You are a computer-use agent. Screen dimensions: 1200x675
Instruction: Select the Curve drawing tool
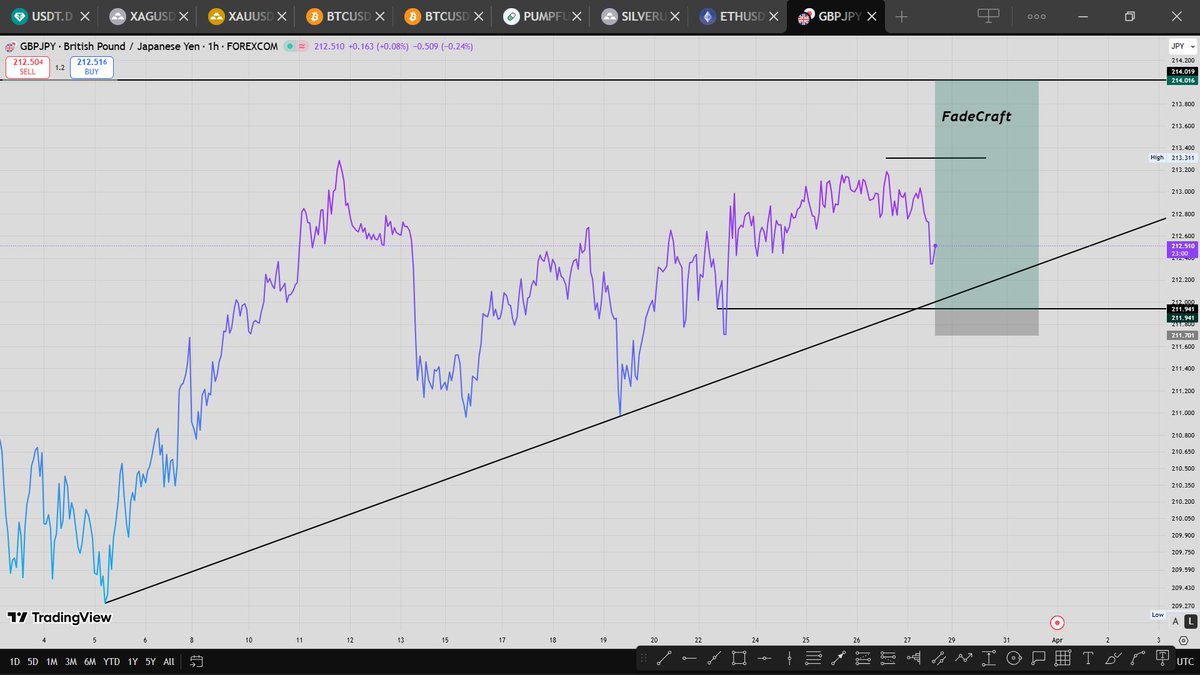point(1137,658)
